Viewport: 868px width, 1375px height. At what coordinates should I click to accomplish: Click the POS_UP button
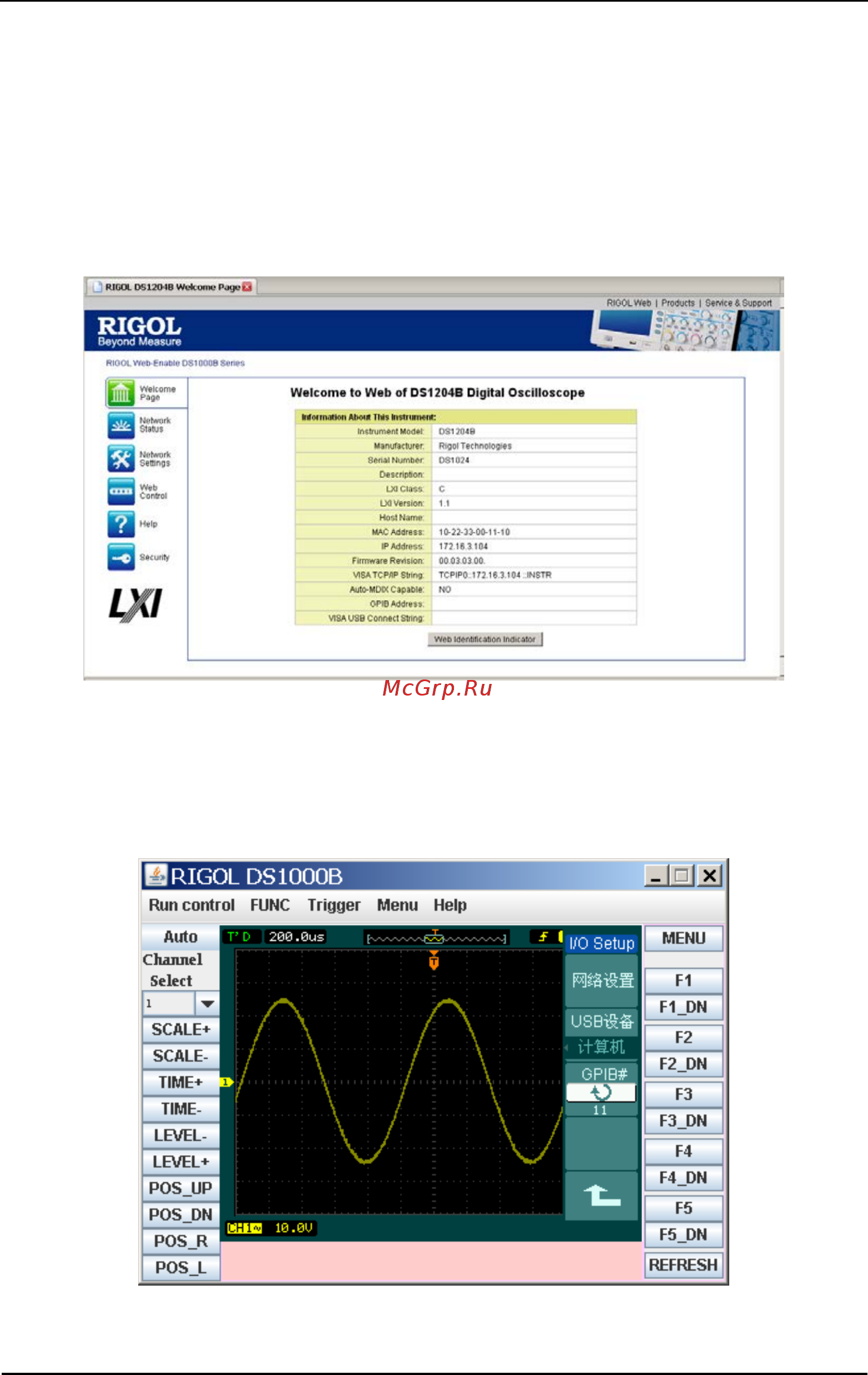pos(181,1188)
